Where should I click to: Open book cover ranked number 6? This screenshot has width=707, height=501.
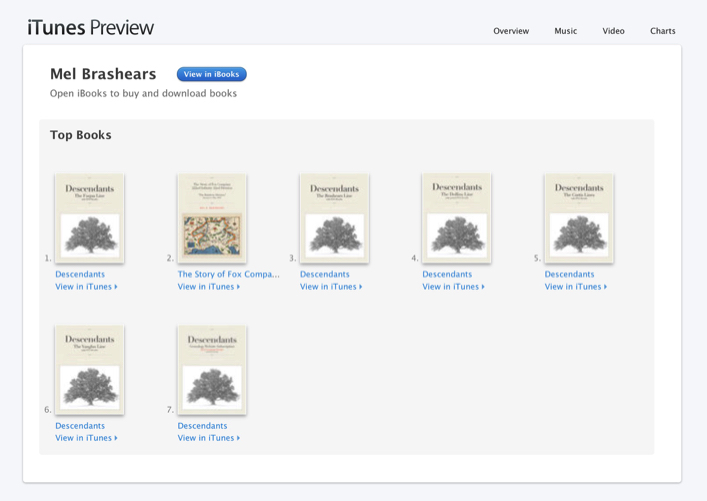tap(89, 370)
